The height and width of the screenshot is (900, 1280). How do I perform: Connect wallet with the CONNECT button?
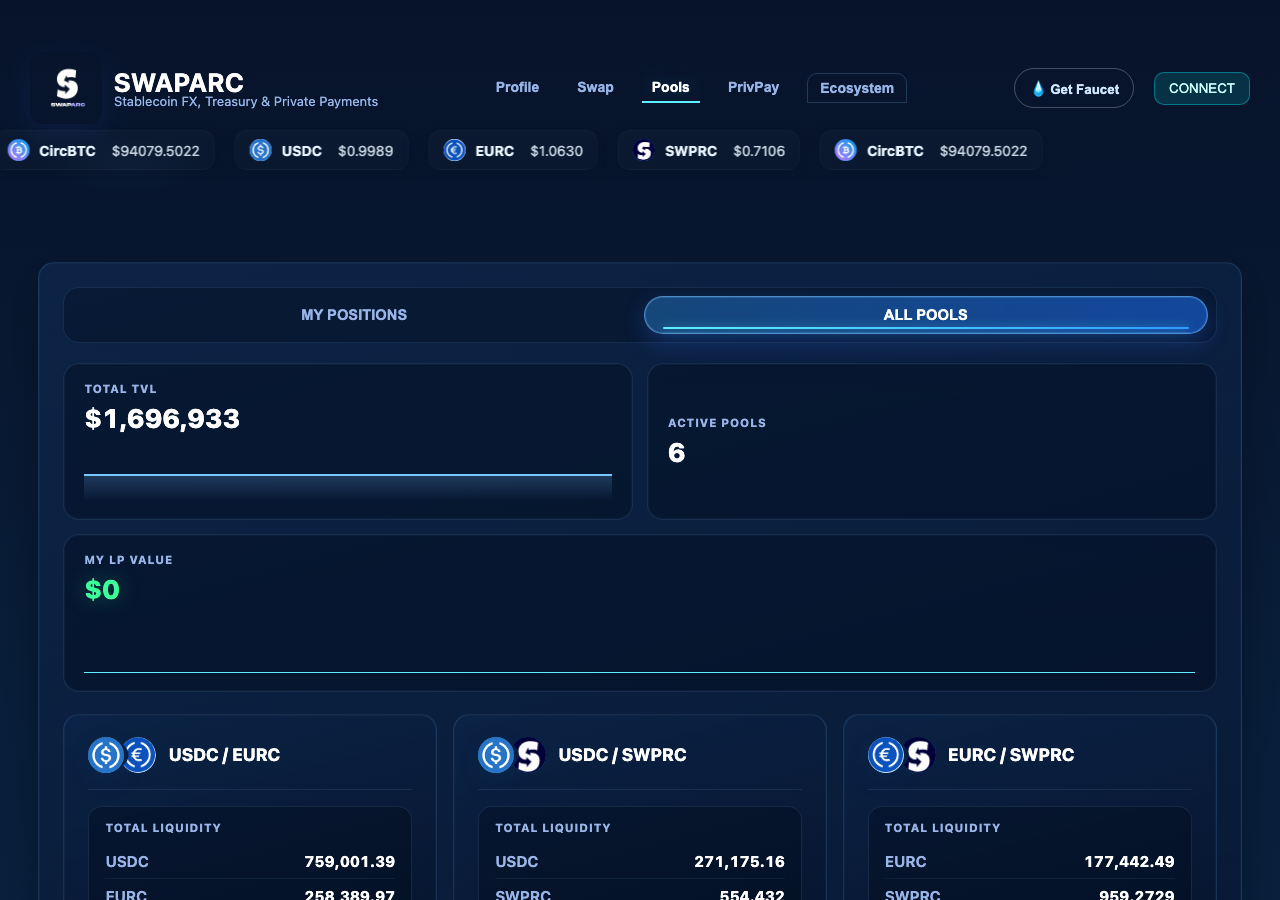[x=1202, y=88]
